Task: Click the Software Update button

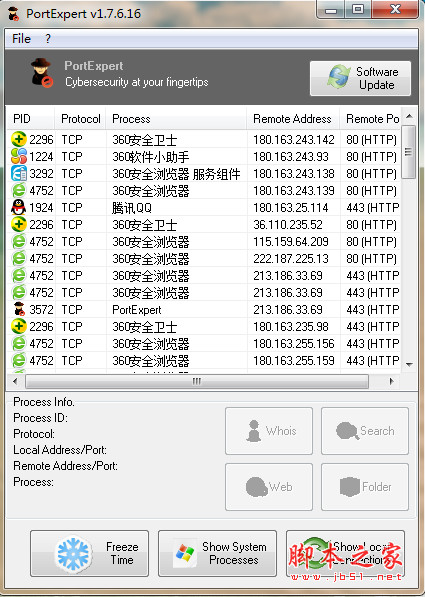Action: (x=360, y=78)
